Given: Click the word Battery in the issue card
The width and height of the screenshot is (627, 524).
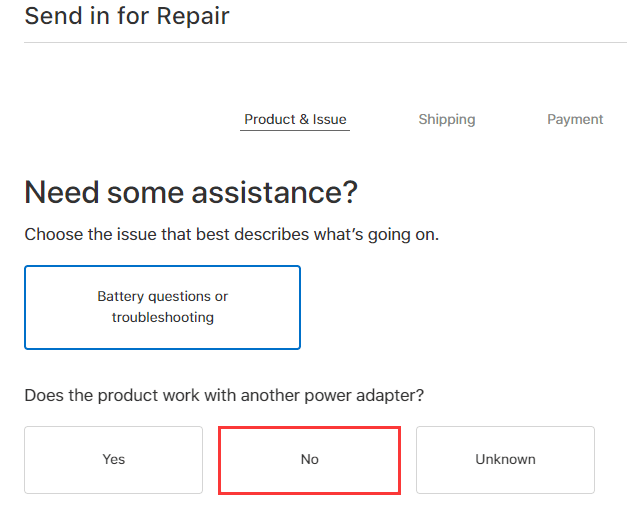Looking at the screenshot, I should [x=121, y=297].
